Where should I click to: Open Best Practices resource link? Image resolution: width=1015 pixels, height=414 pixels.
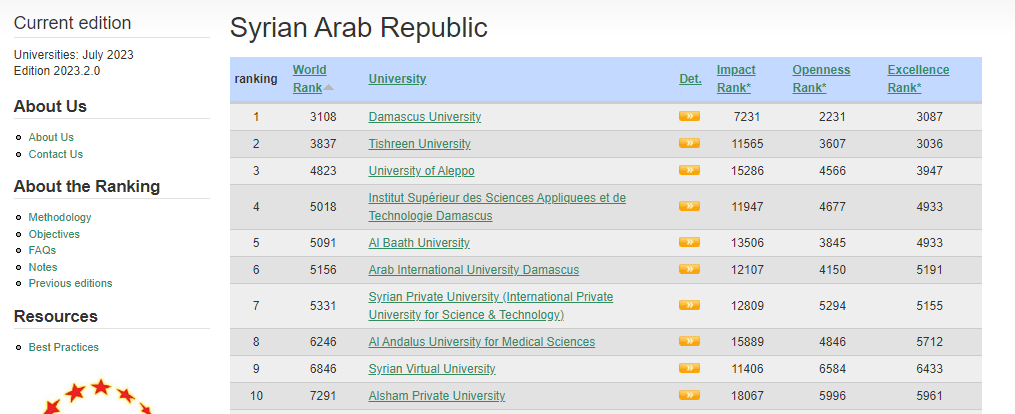(64, 347)
